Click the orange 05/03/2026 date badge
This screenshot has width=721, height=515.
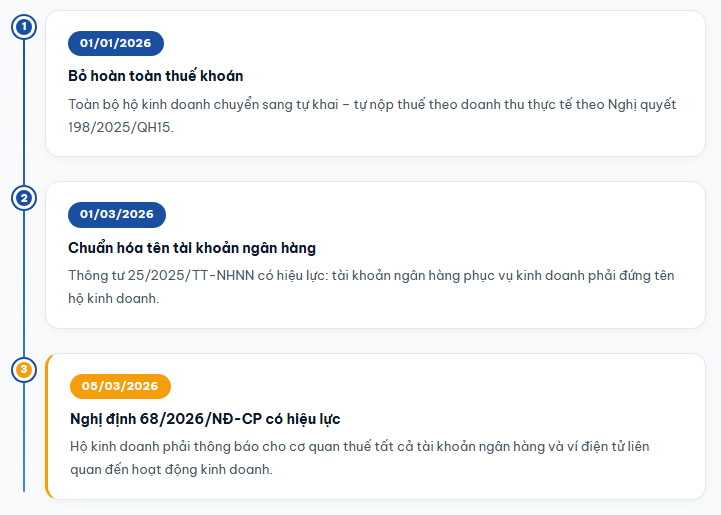click(120, 386)
